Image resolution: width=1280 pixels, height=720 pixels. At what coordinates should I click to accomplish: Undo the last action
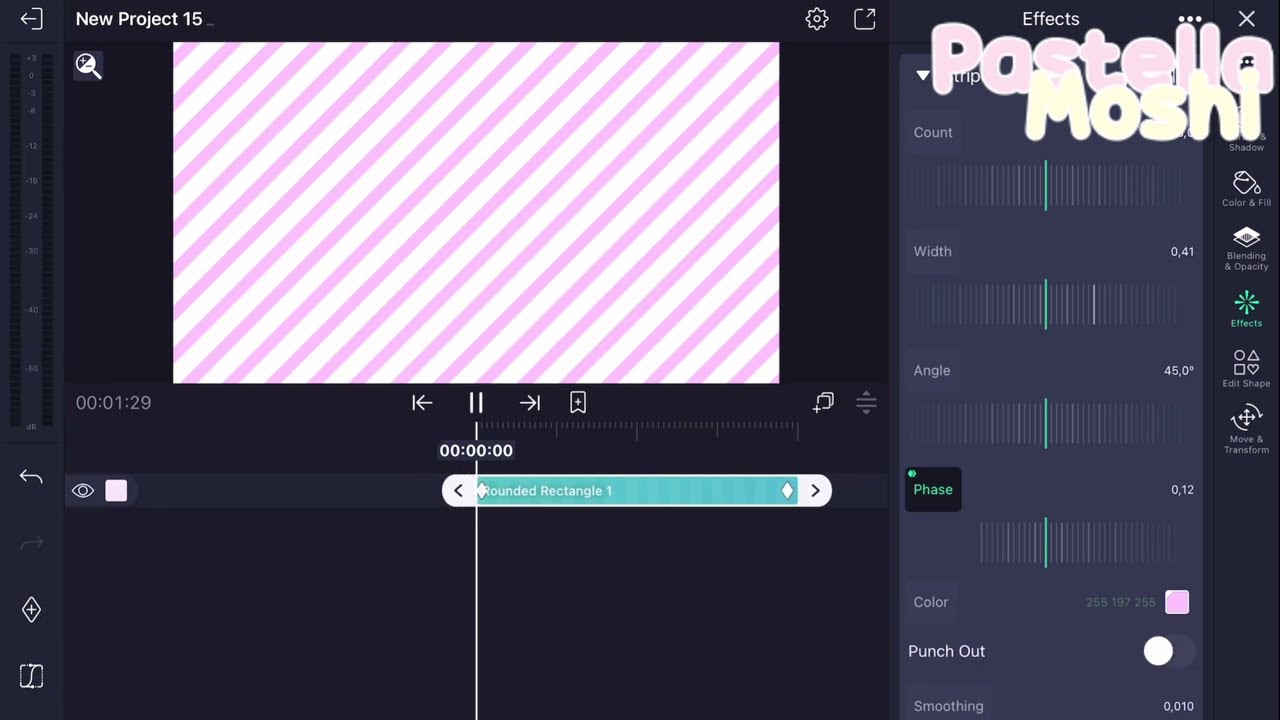31,477
